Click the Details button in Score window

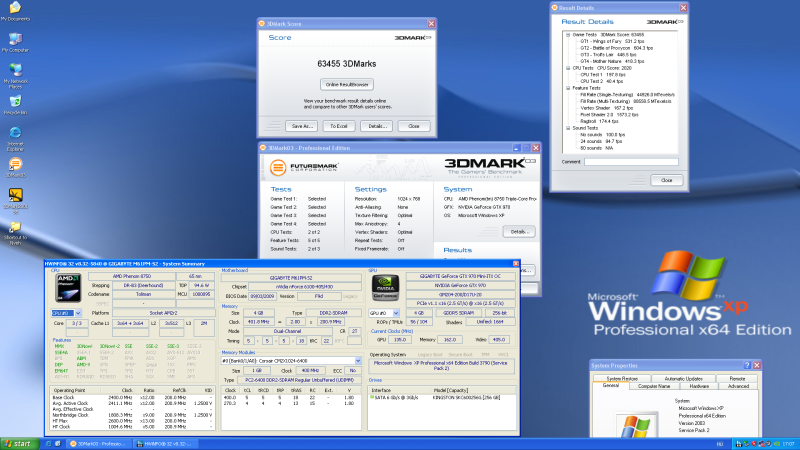(x=377, y=126)
